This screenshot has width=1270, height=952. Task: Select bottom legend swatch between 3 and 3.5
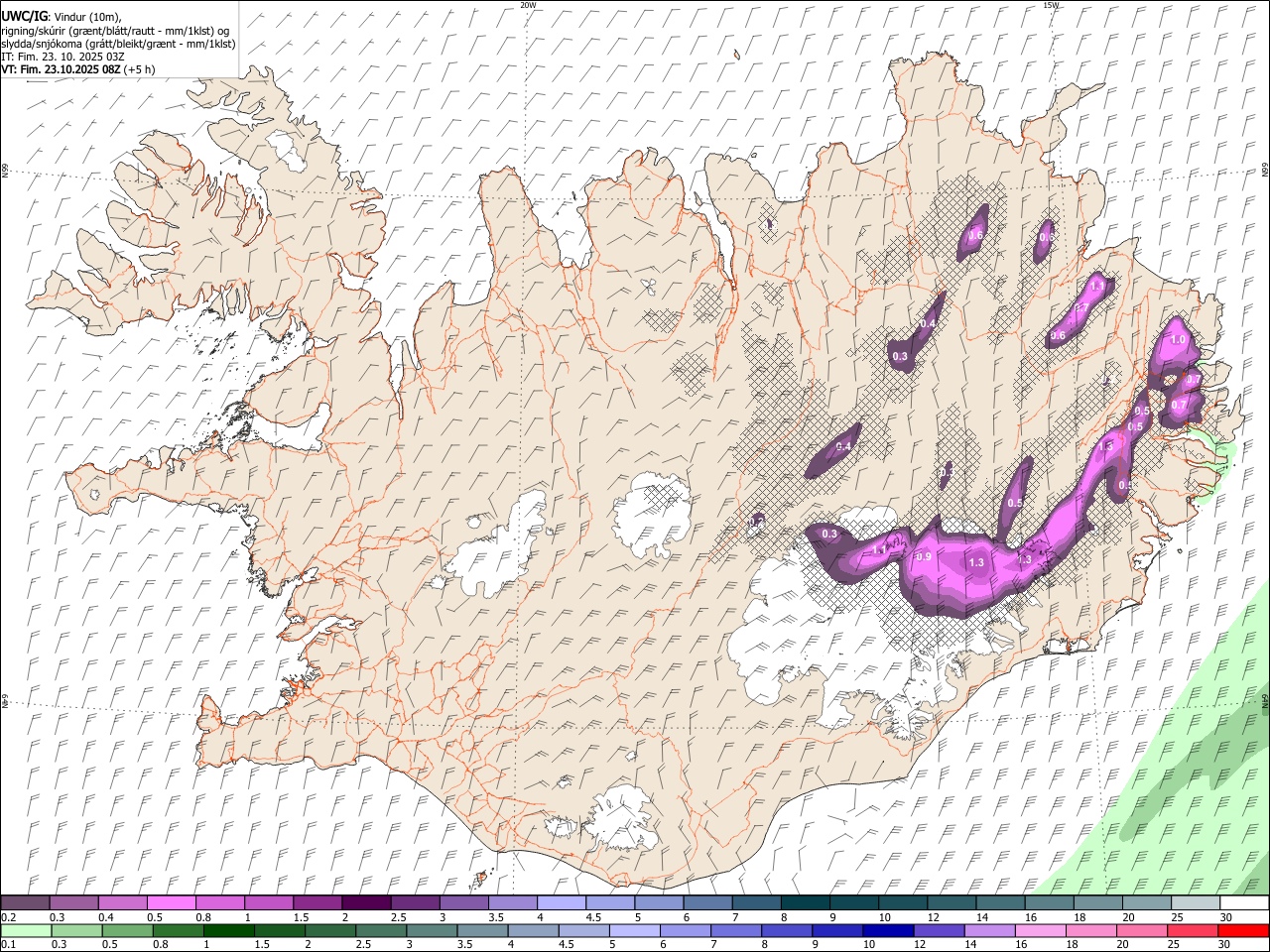(430, 930)
